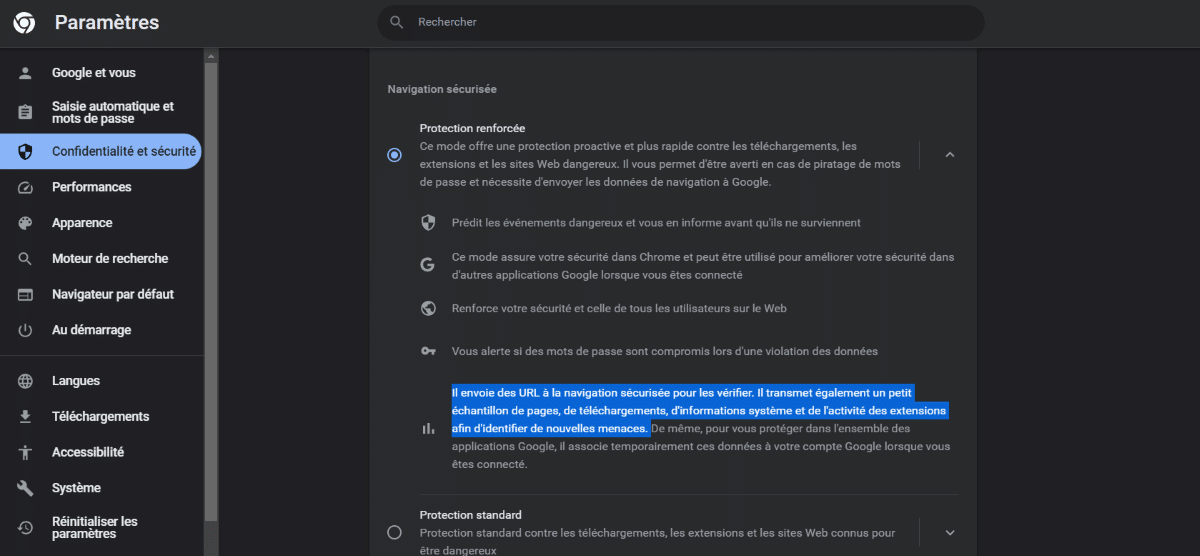Click the clipboard icon for Saisie automatique
The height and width of the screenshot is (556, 1200).
[x=26, y=112]
